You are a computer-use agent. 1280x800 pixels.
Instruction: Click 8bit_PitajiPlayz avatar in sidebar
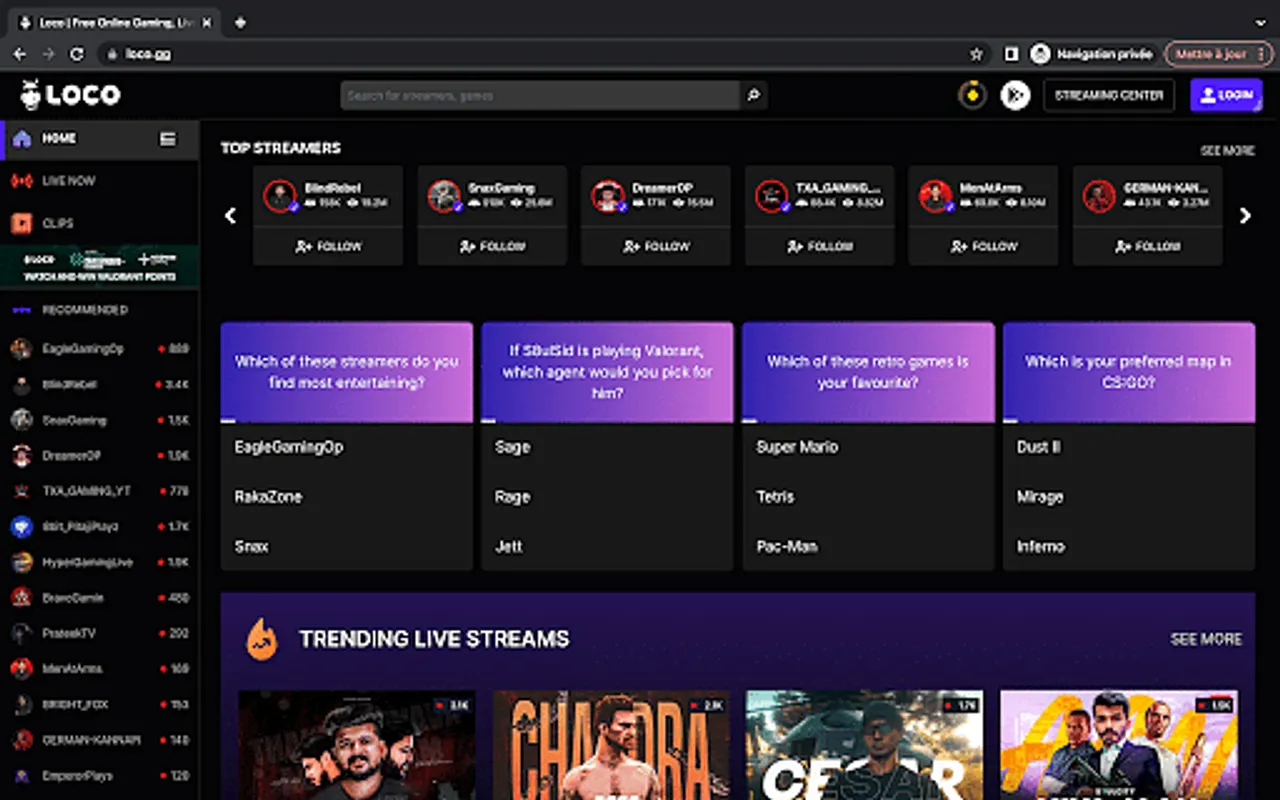click(21, 527)
